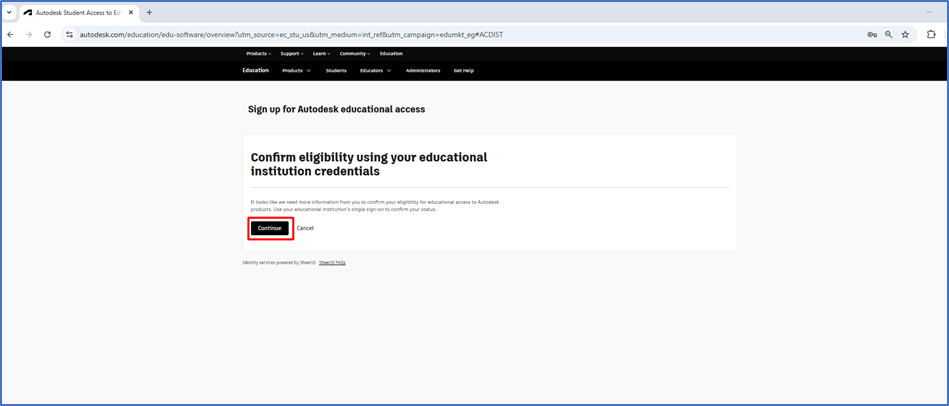This screenshot has height=406, width=949.
Task: Expand the Community dropdown menu
Action: (x=354, y=53)
